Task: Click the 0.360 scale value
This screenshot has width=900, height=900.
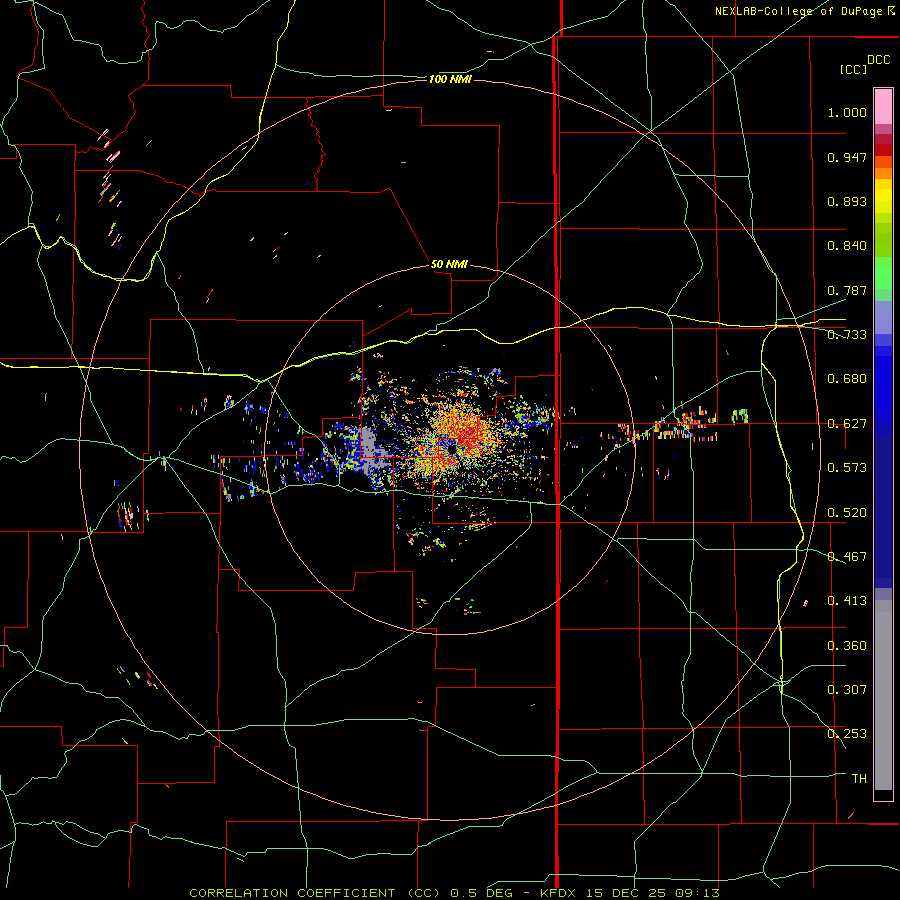Action: (847, 646)
